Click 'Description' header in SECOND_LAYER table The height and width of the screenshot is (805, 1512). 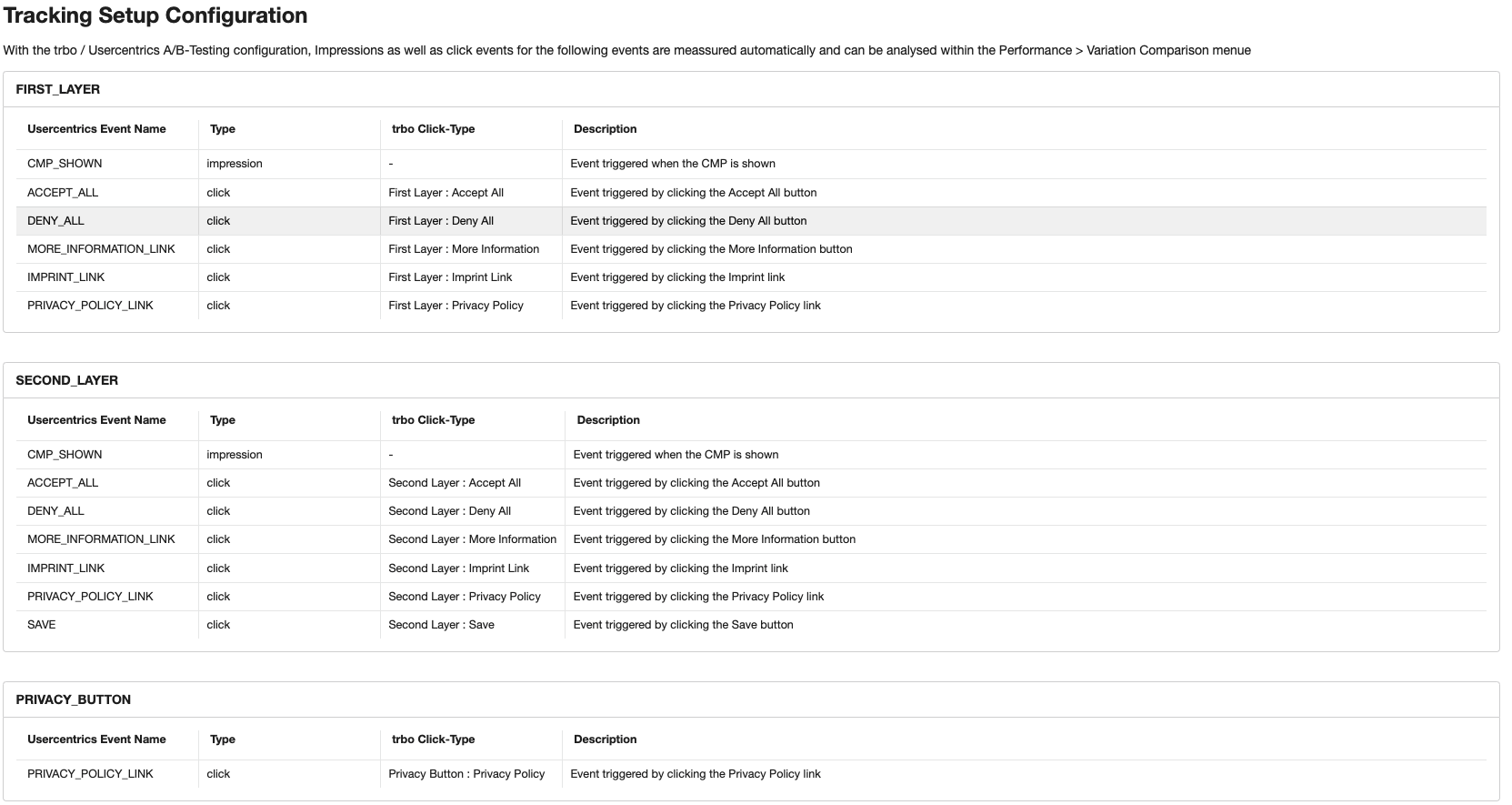pyautogui.click(x=608, y=420)
